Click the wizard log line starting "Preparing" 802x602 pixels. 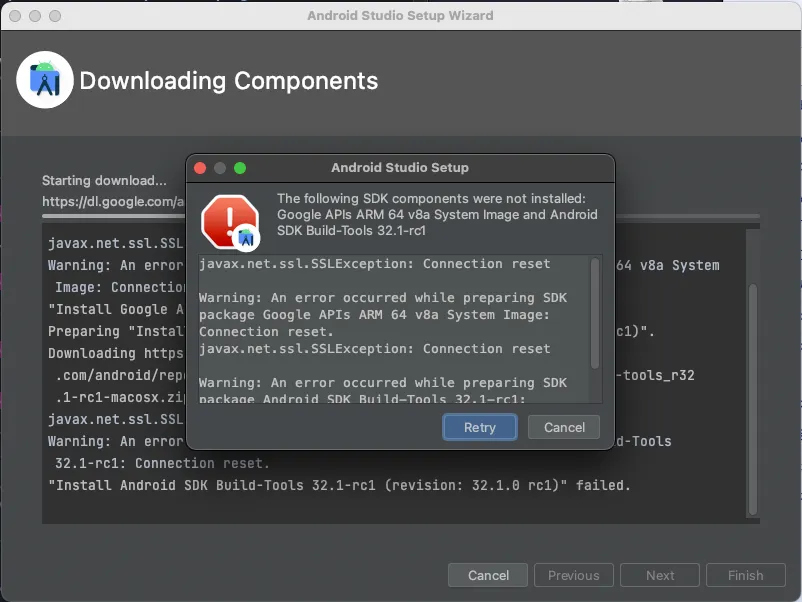(x=116, y=331)
